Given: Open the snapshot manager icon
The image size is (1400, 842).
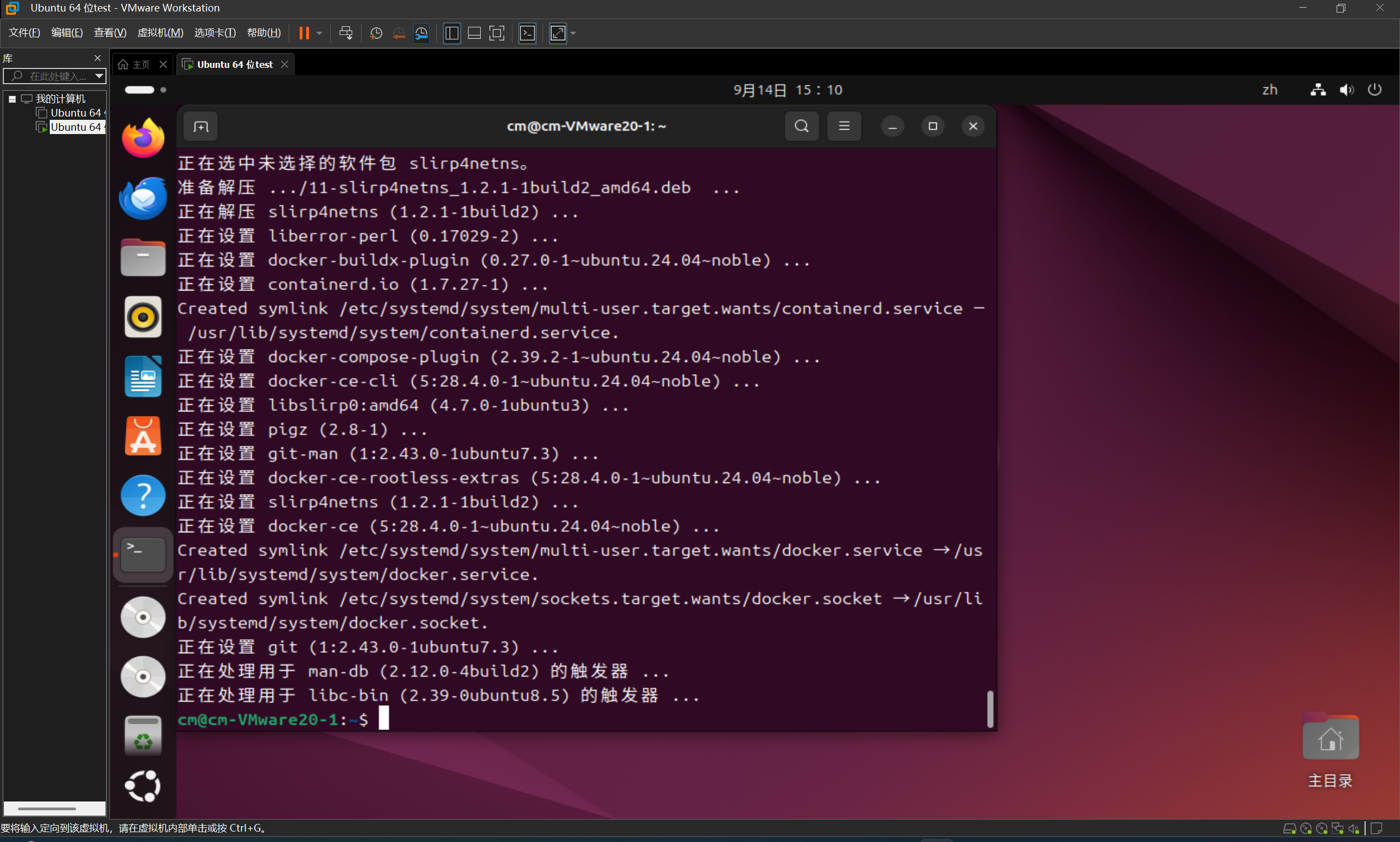Looking at the screenshot, I should (421, 33).
